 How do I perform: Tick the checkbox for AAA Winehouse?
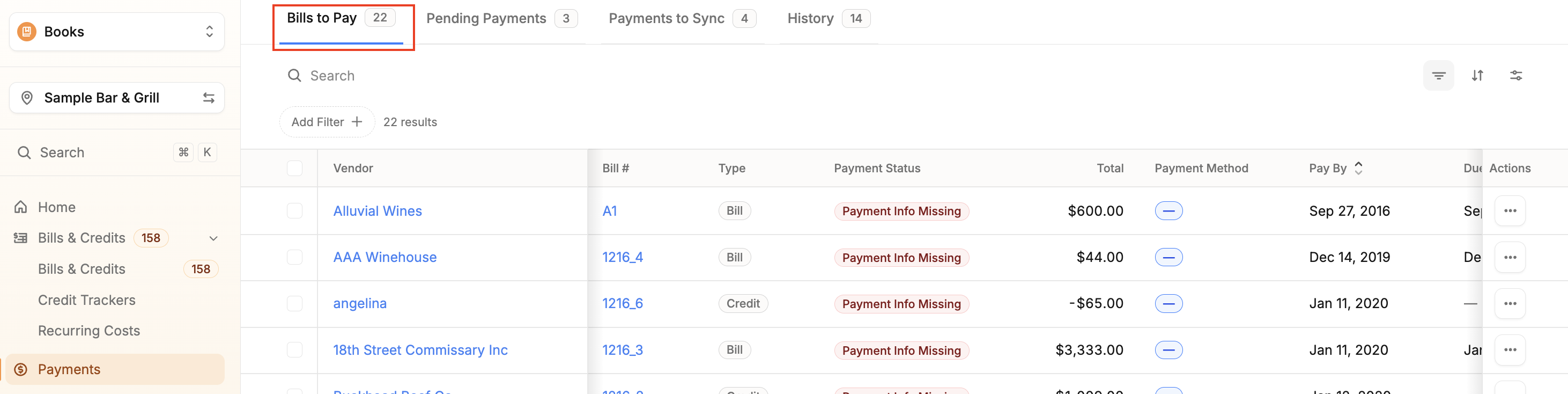click(x=294, y=257)
